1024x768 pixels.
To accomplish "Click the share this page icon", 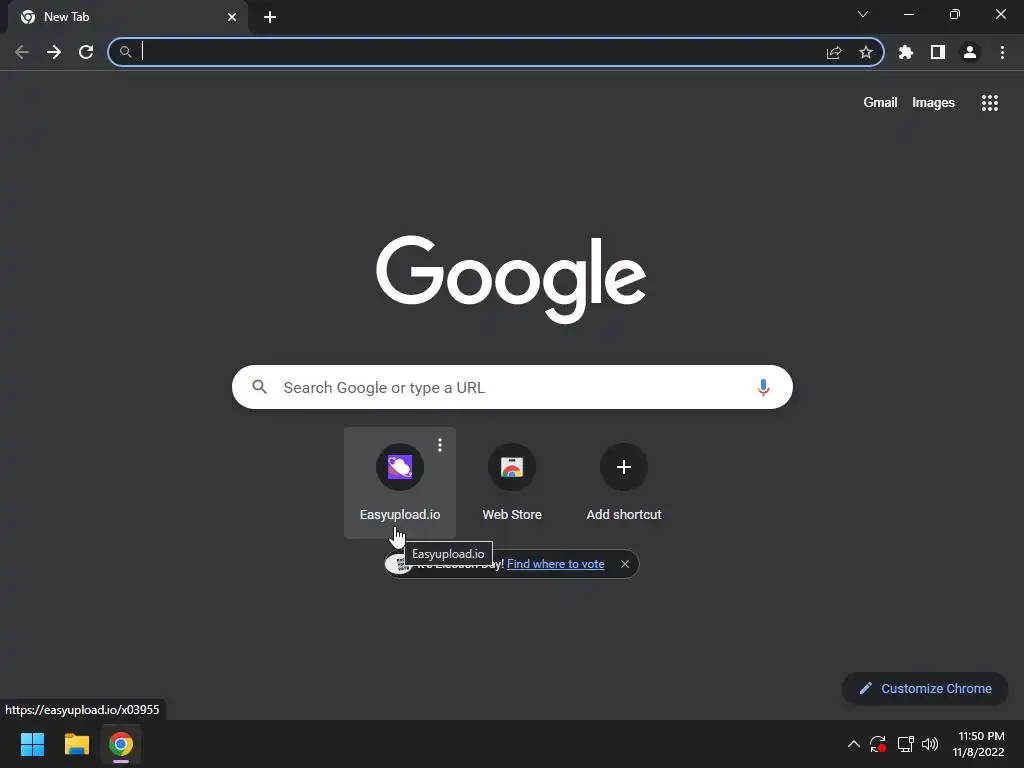I will (x=834, y=52).
